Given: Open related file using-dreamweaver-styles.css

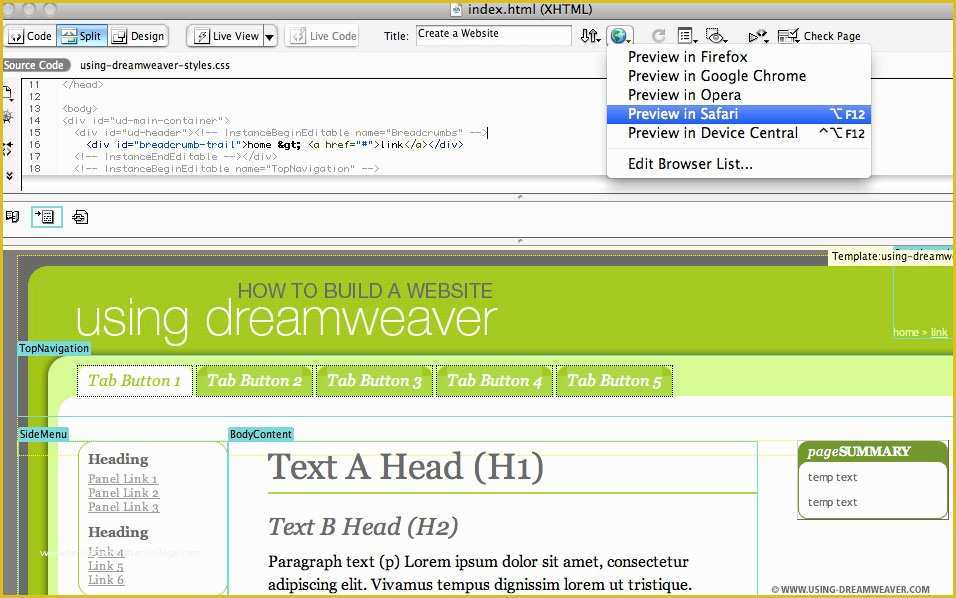Looking at the screenshot, I should tap(155, 65).
